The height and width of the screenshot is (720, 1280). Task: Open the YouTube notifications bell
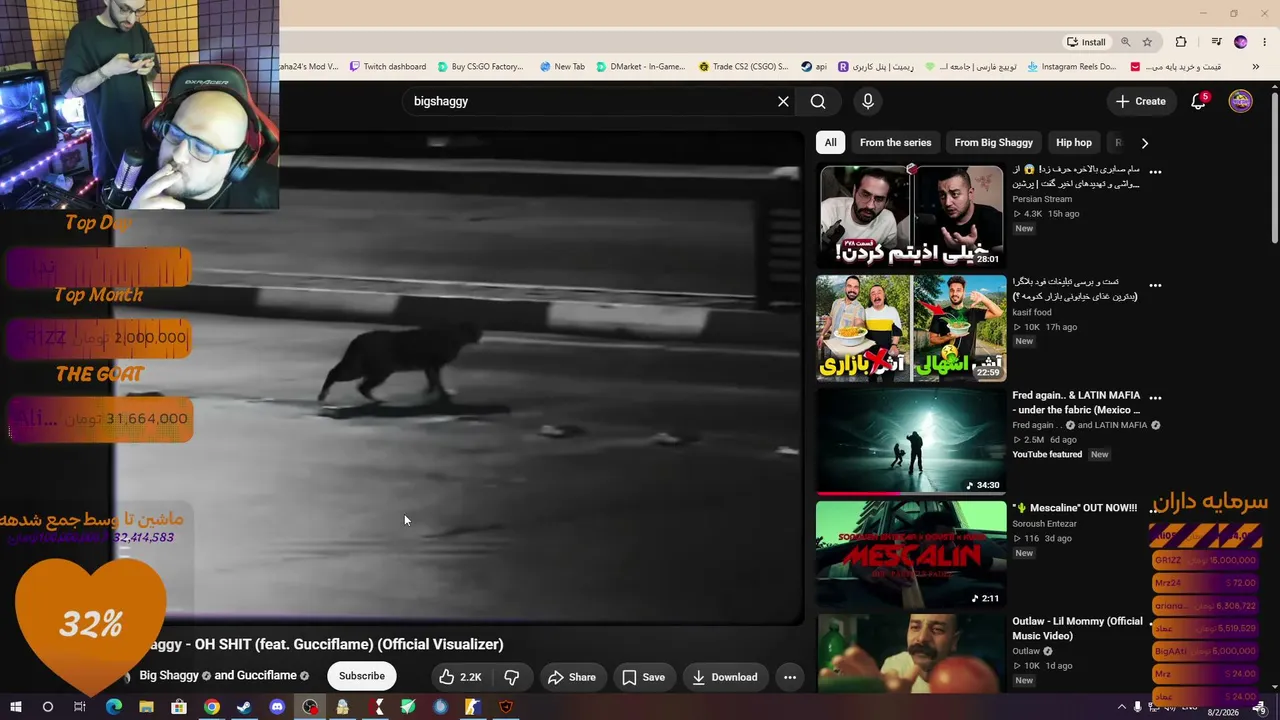(x=1198, y=101)
